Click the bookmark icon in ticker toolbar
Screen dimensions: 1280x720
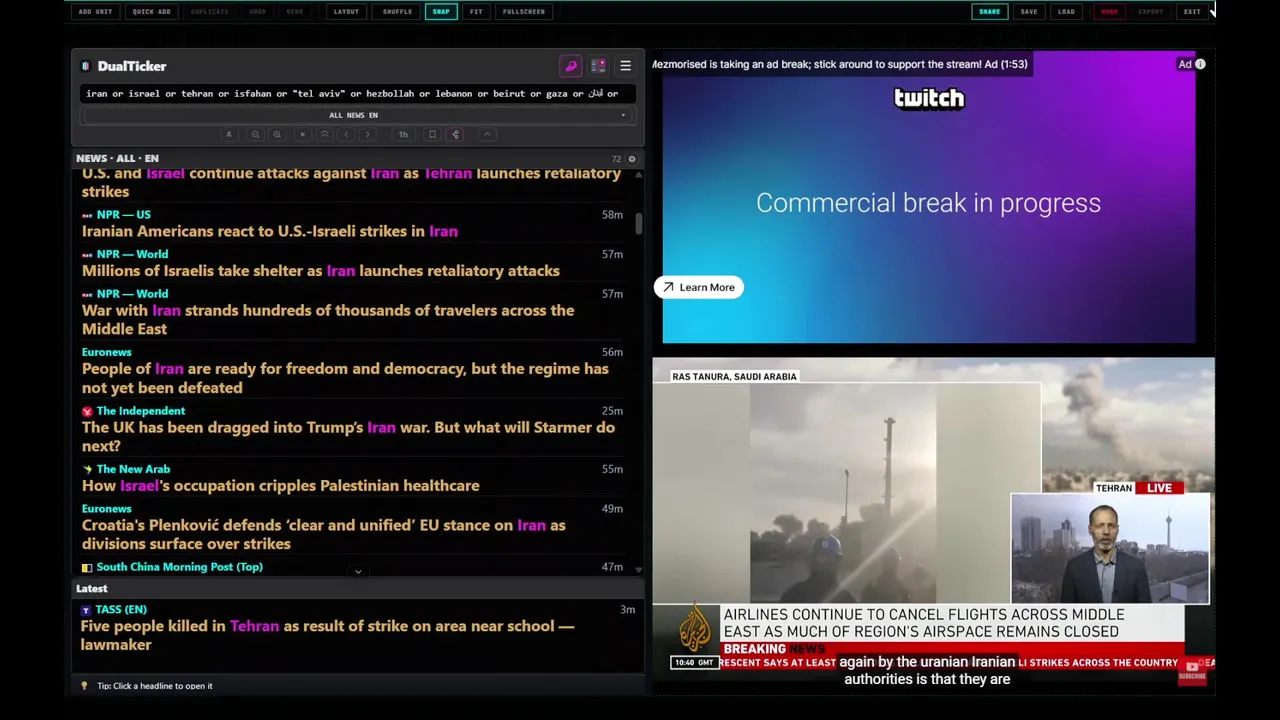(x=432, y=134)
